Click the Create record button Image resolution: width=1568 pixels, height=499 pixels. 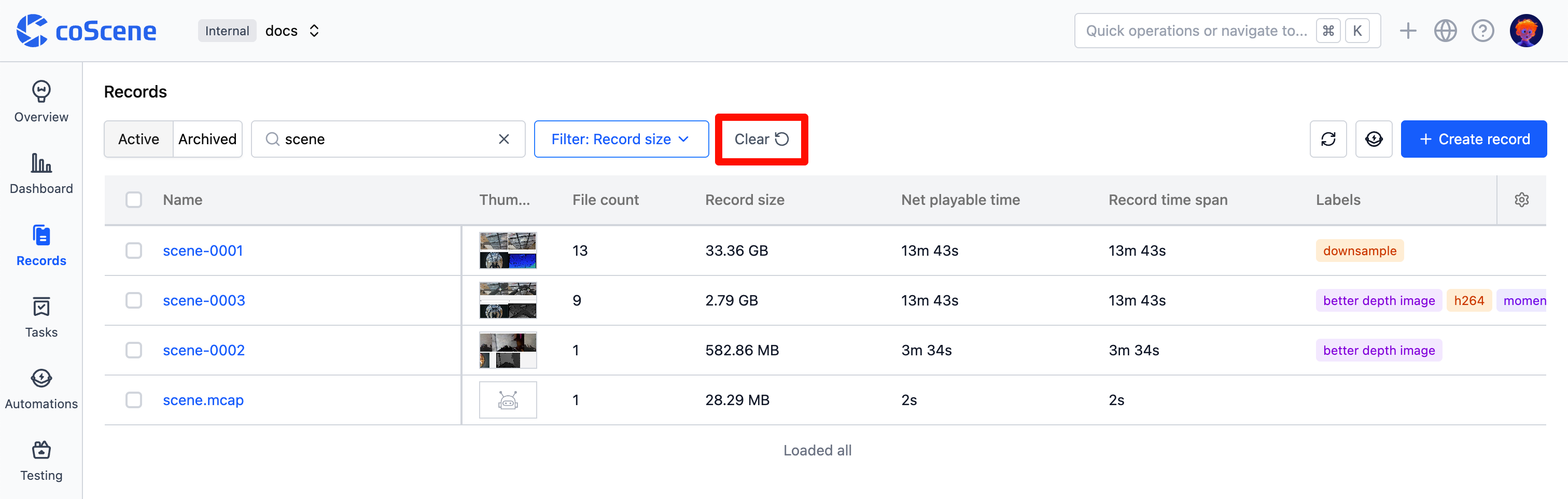coord(1474,139)
